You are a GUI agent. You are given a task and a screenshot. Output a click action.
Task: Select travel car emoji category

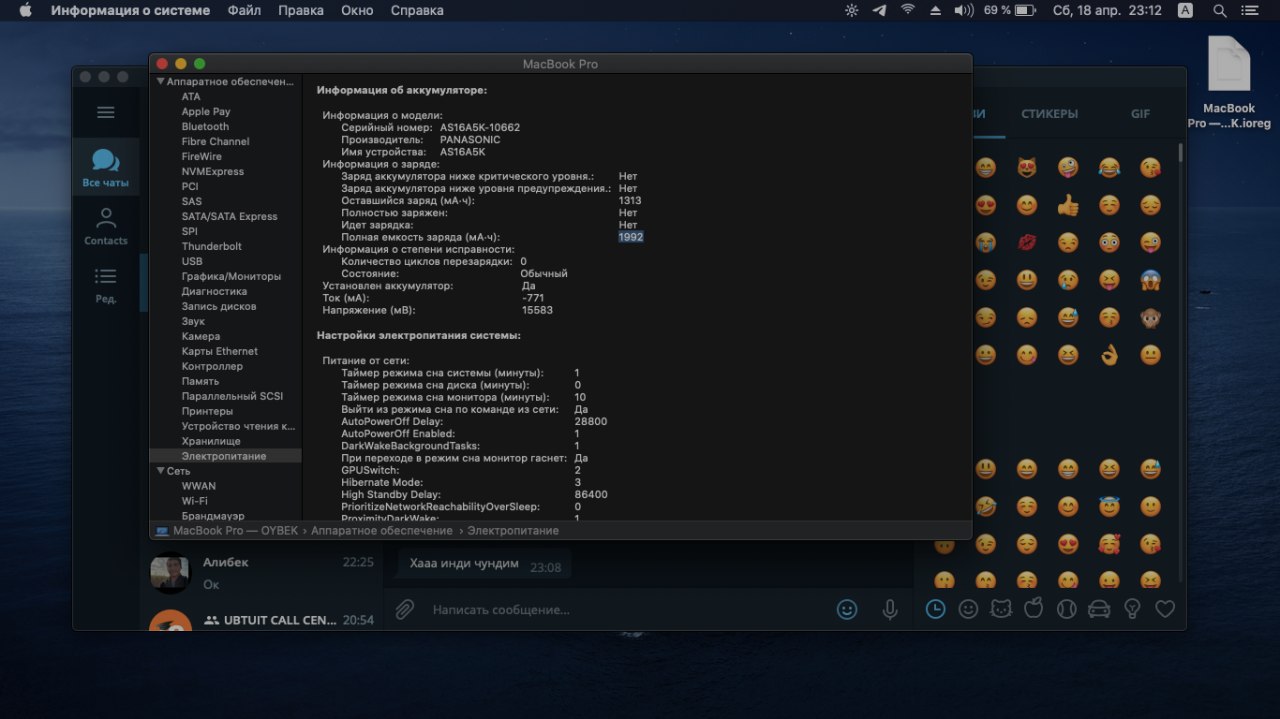1099,608
